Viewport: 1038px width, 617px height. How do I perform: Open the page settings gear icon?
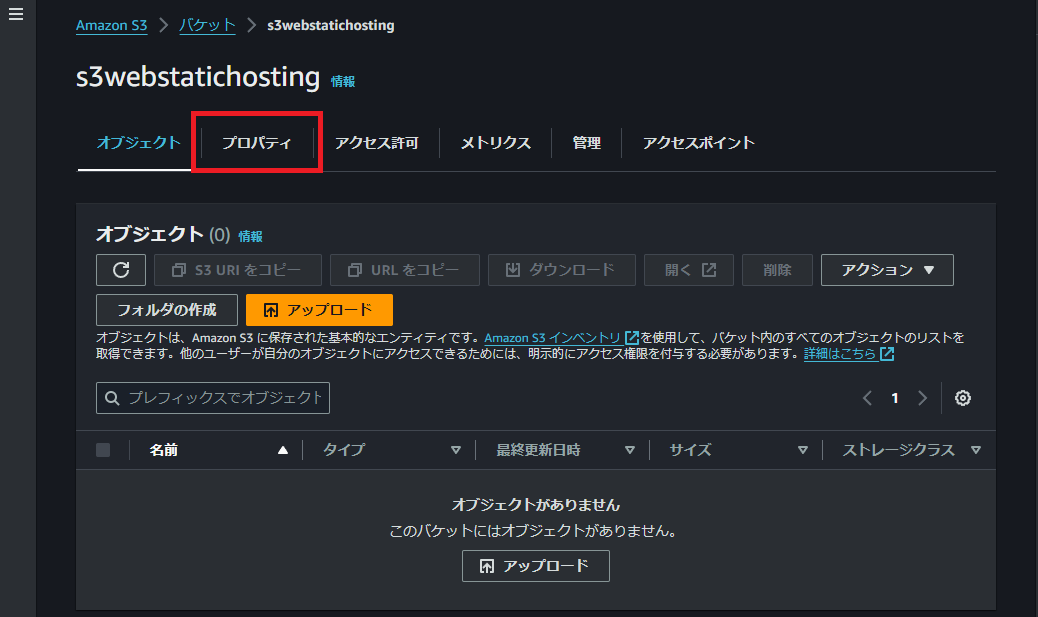coord(962,397)
